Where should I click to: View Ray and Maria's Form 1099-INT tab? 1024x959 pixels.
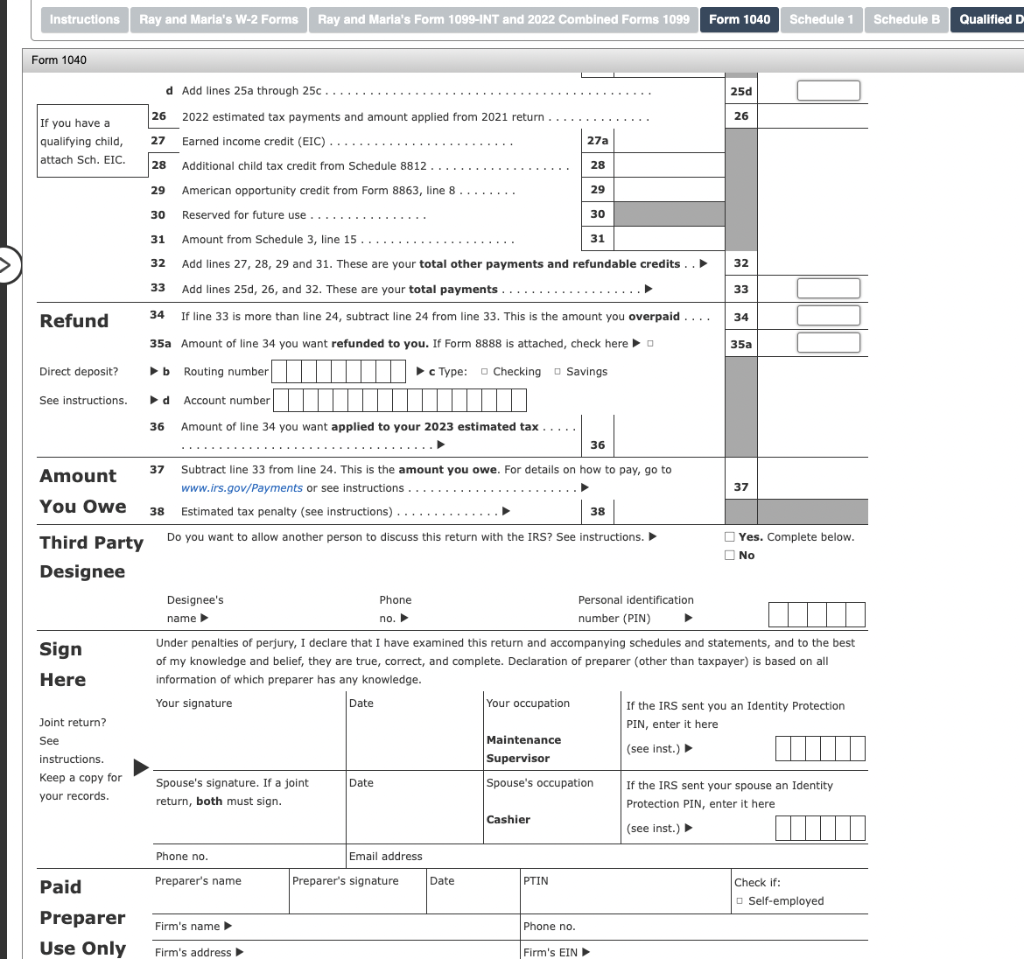pyautogui.click(x=502, y=18)
